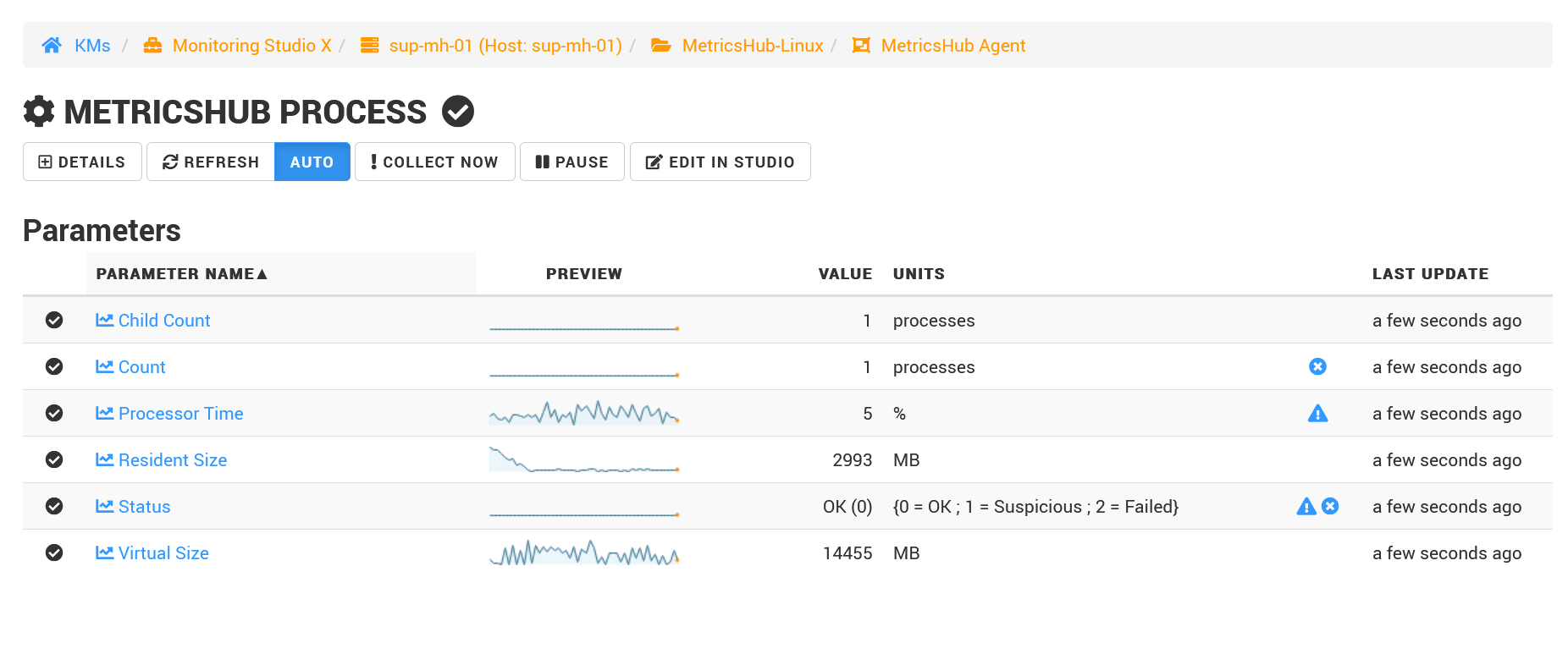Click warning triangle icon in Status row
The image size is (1568, 665).
pyautogui.click(x=1306, y=506)
